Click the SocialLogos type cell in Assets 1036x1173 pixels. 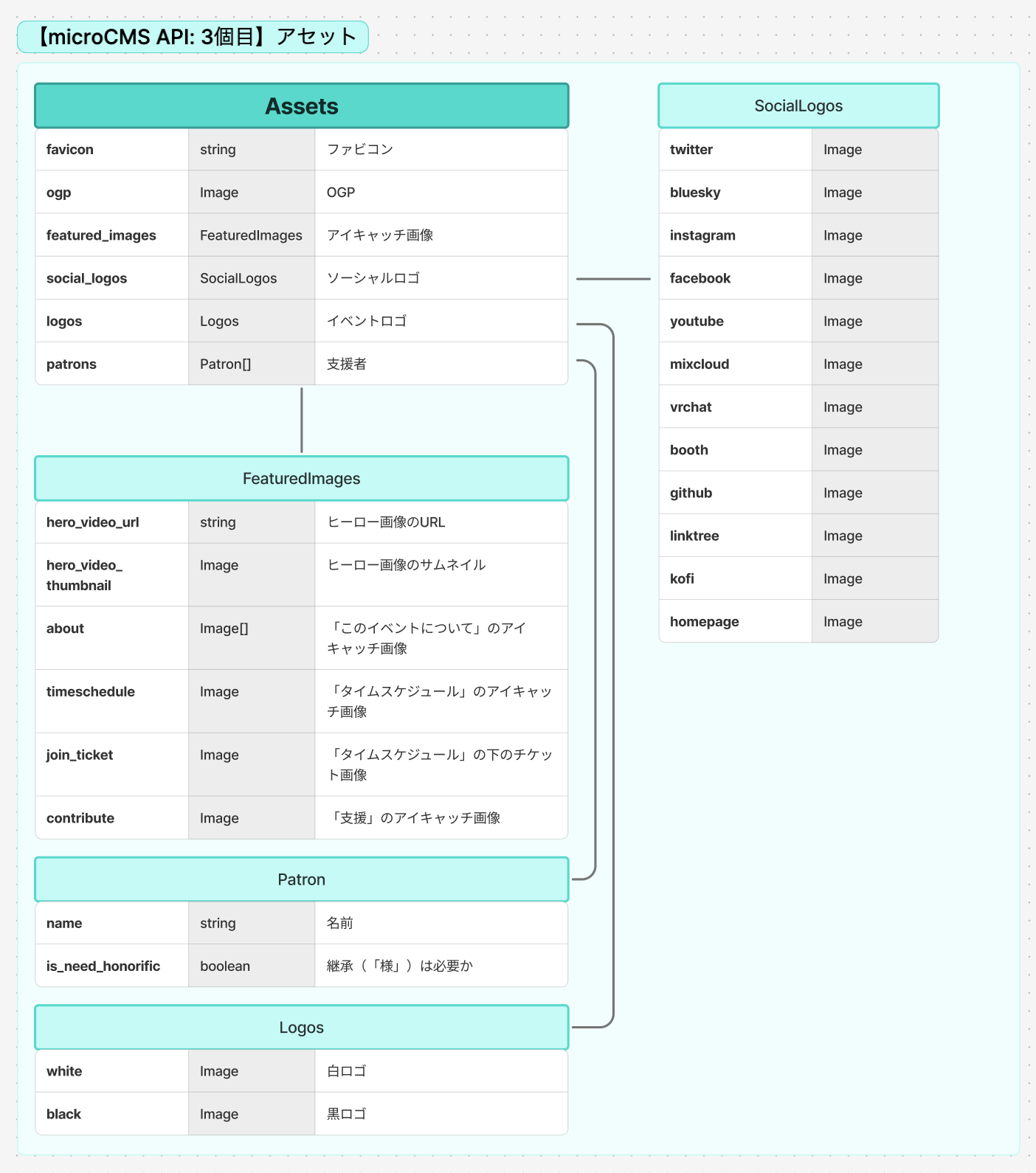pyautogui.click(x=252, y=278)
